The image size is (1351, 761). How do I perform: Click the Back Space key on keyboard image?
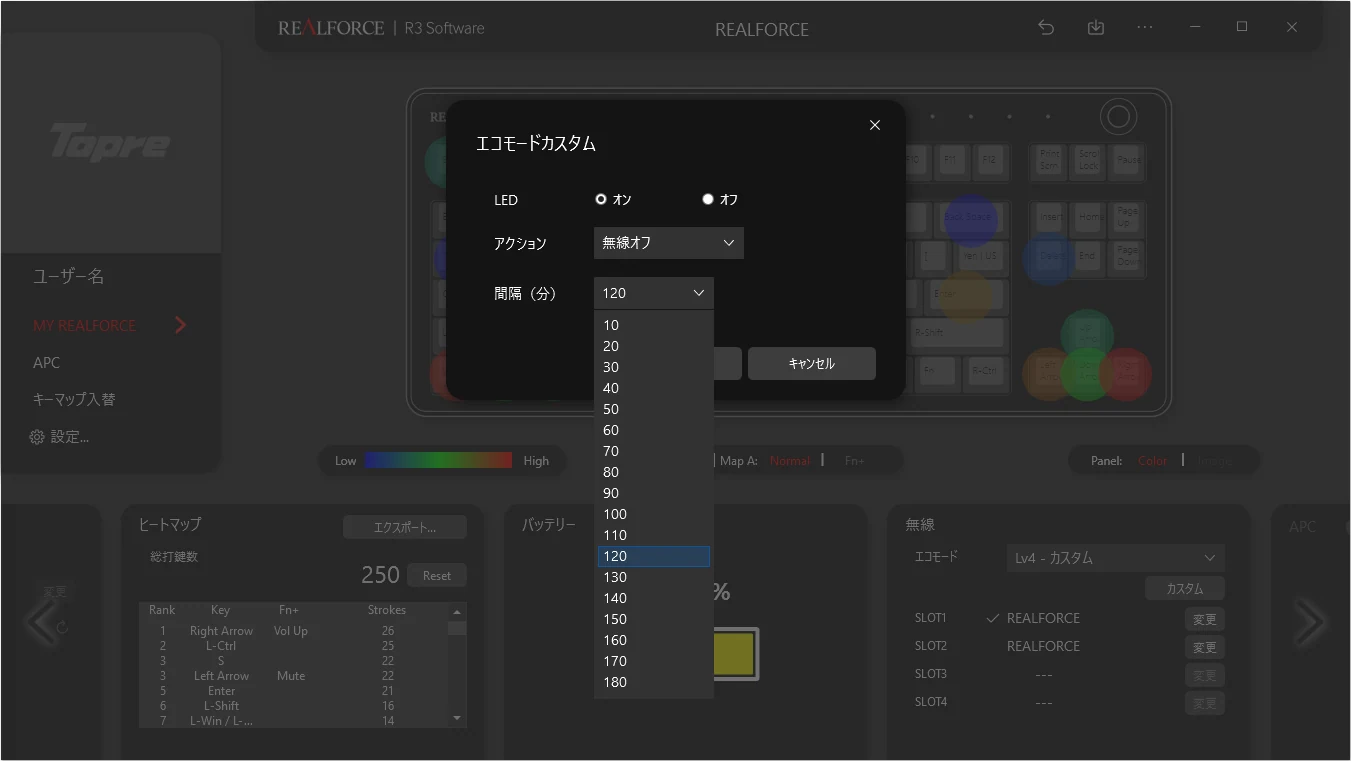968,217
